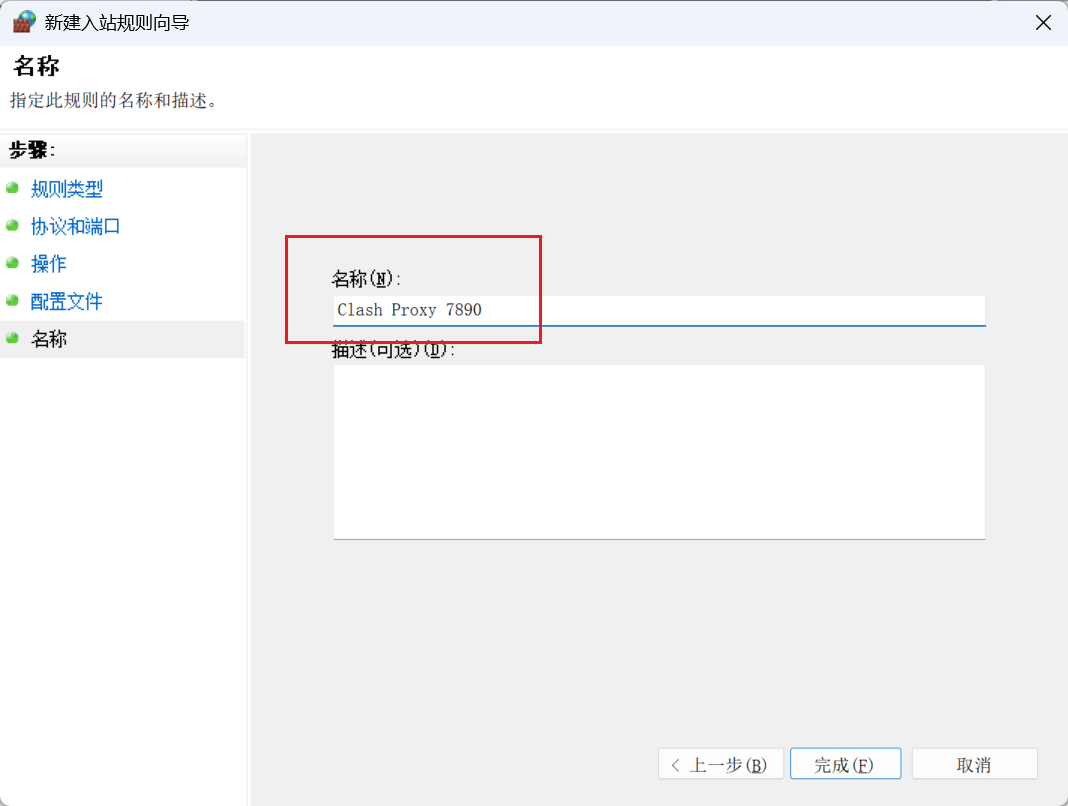Click green bullet beside 名称 step

tap(12, 339)
